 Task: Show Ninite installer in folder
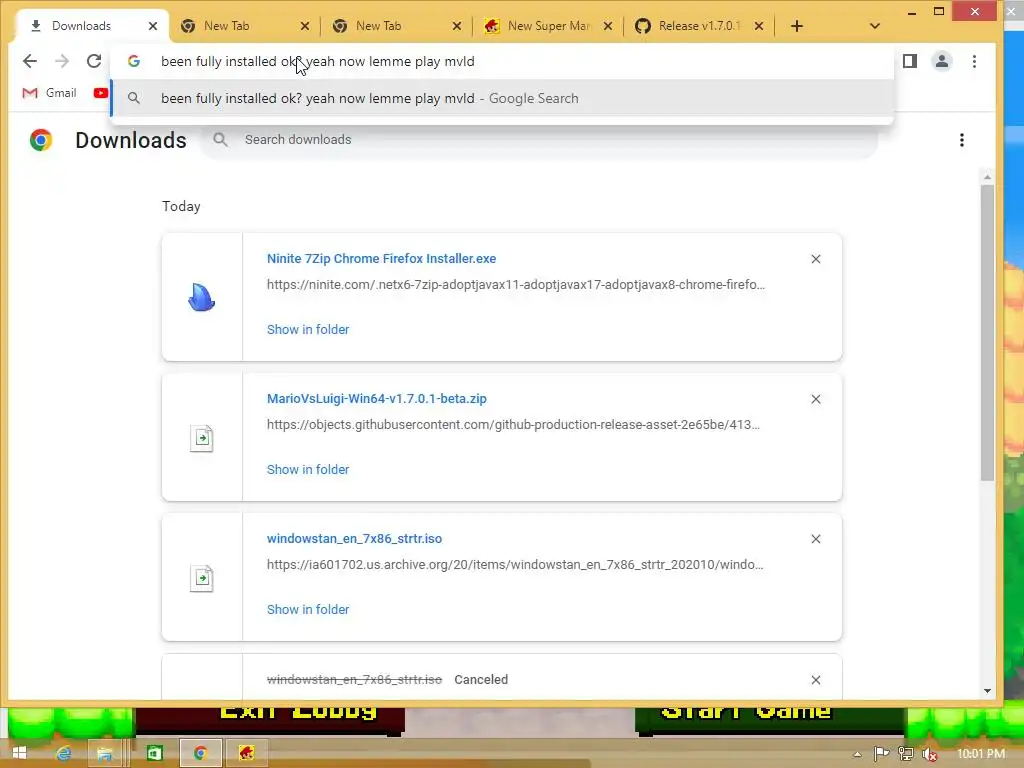[308, 330]
